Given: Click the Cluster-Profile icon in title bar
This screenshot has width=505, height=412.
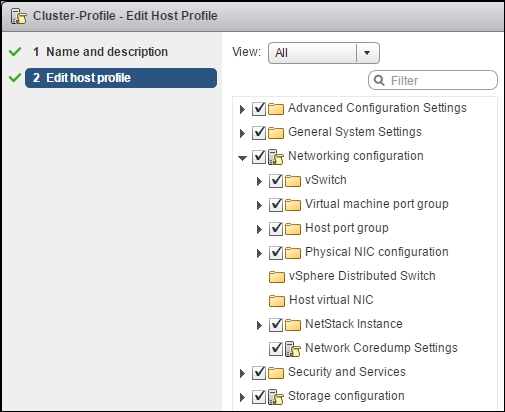Looking at the screenshot, I should [19, 16].
